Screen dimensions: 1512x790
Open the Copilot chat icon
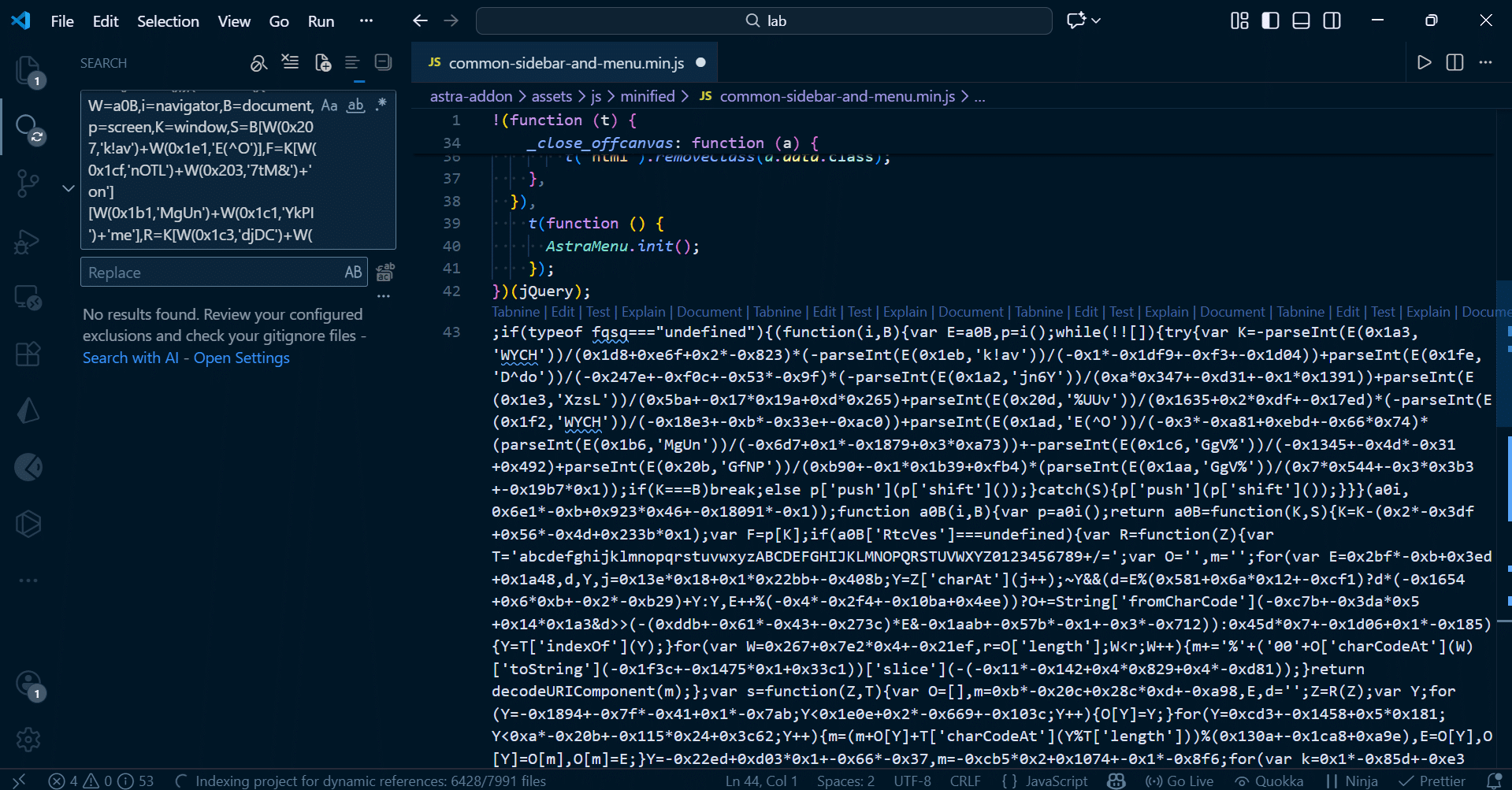(1076, 21)
